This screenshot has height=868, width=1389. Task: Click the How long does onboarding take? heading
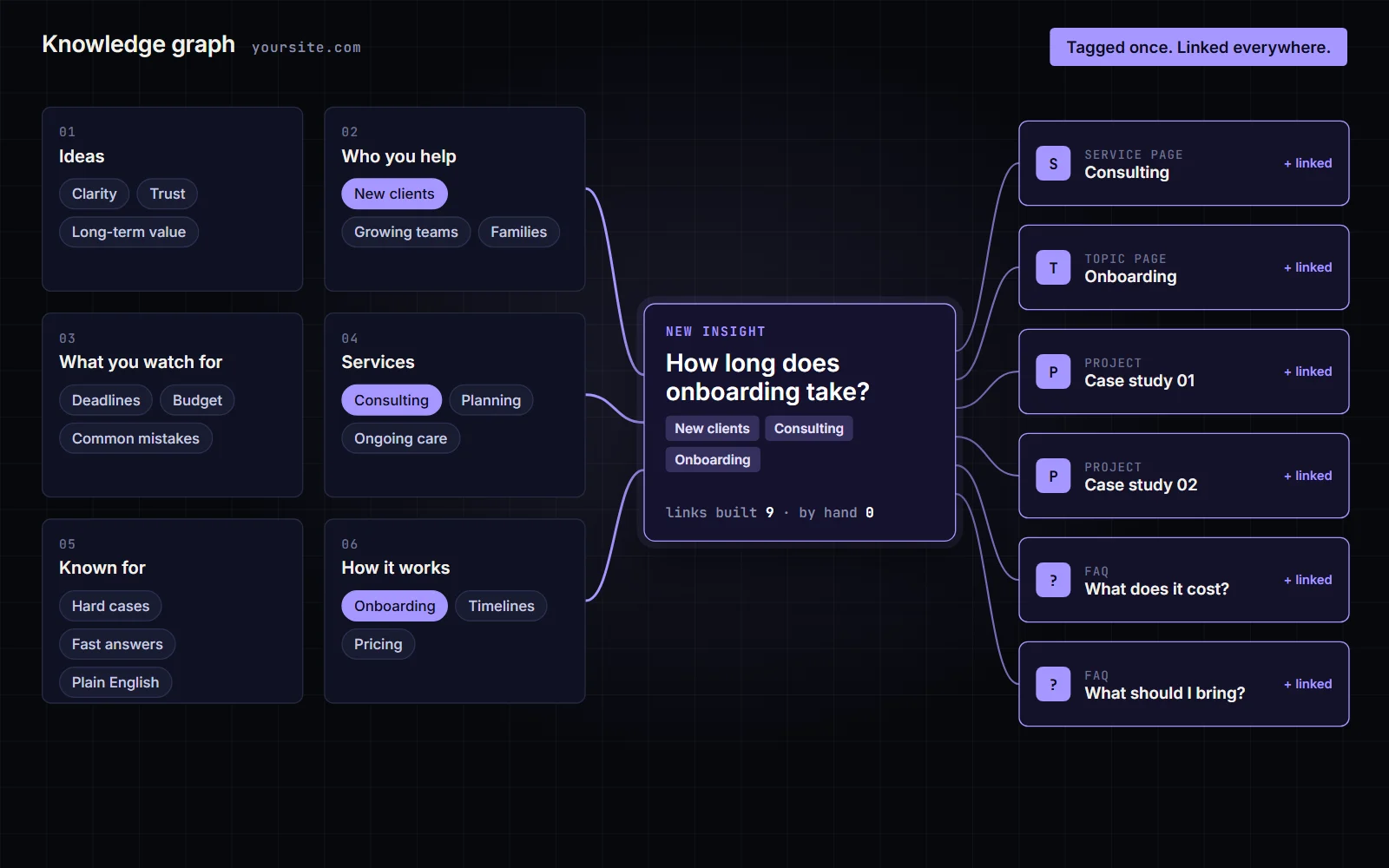click(767, 377)
